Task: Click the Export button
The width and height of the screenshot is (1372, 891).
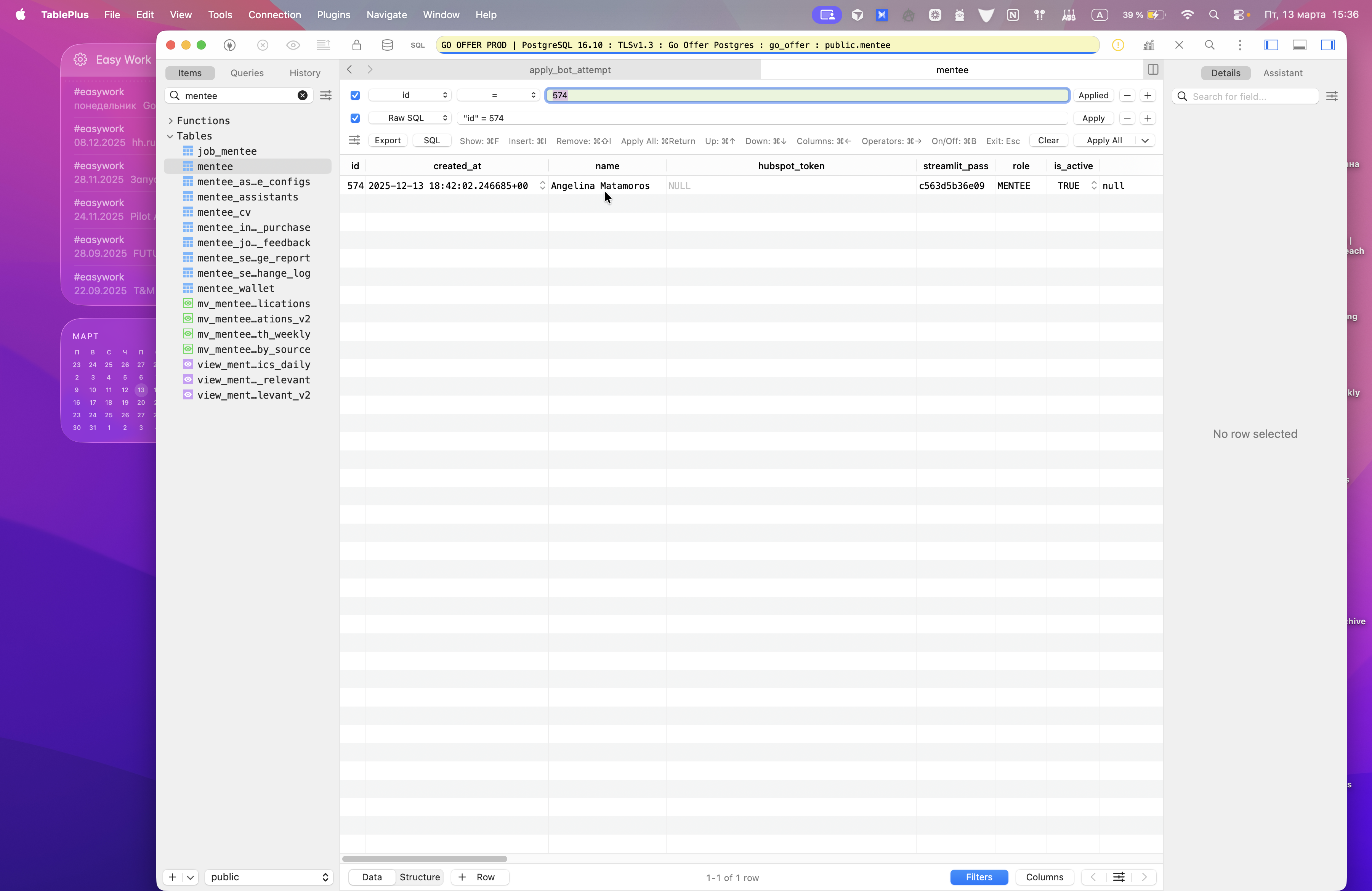Action: [387, 141]
